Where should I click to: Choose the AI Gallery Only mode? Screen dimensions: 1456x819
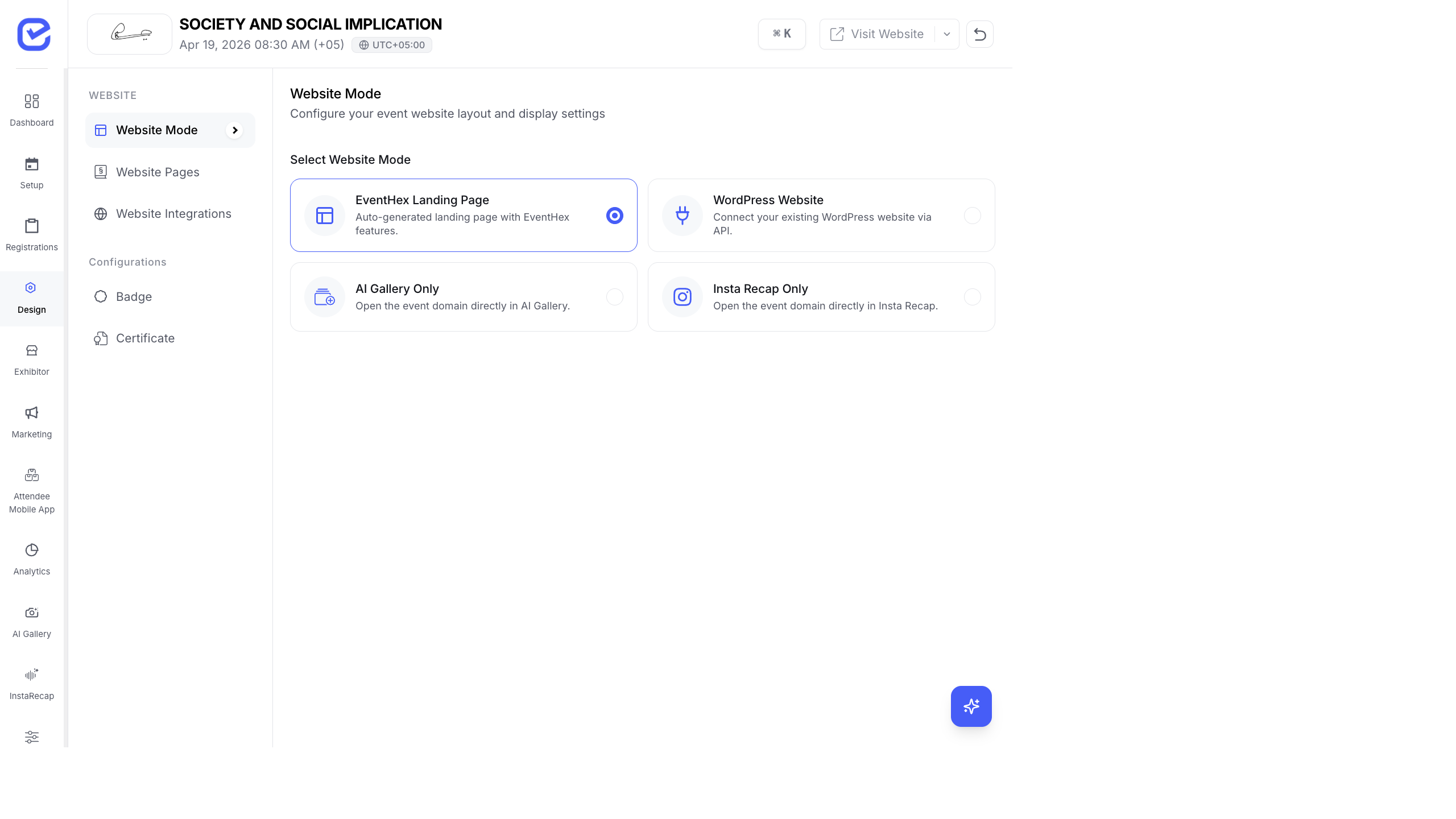coord(614,296)
